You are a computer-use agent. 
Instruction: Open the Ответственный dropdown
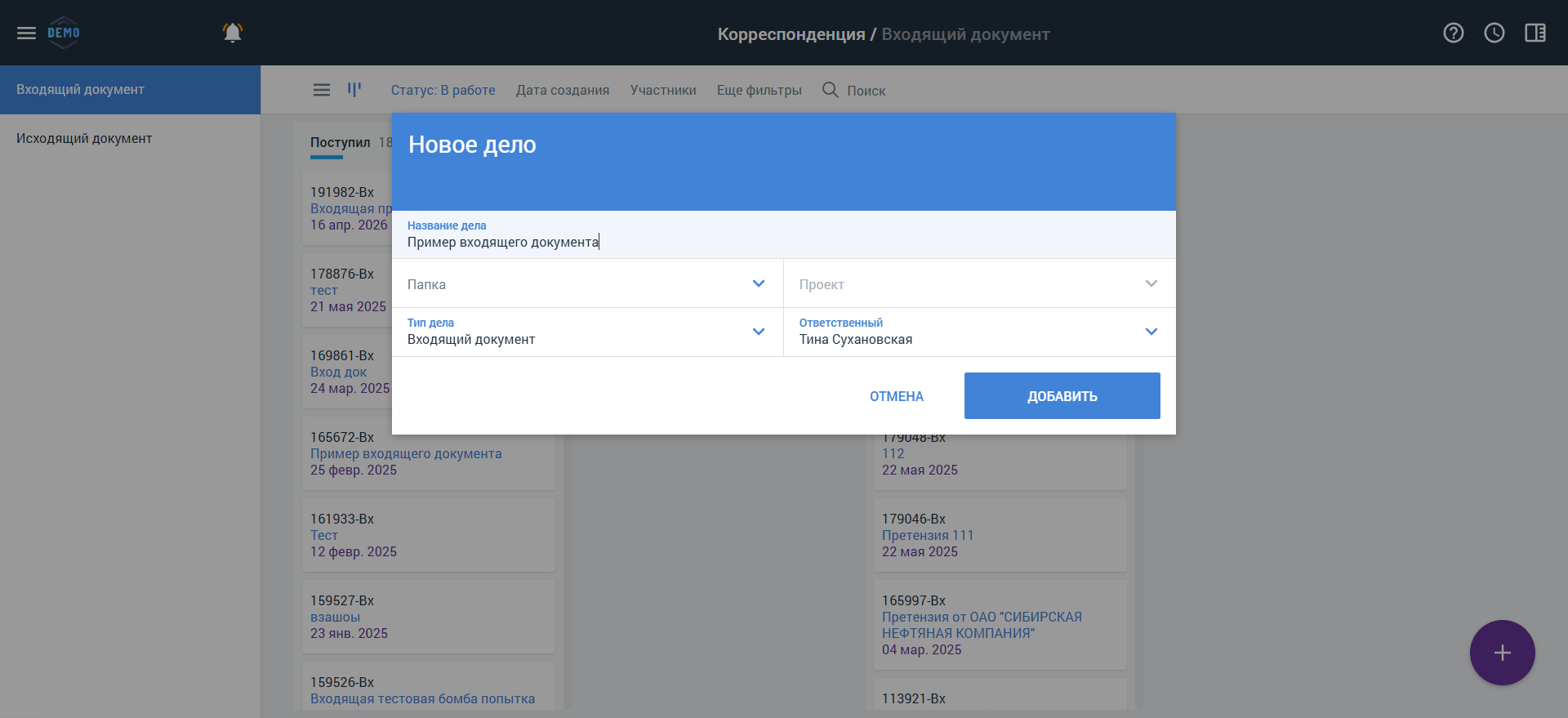pos(980,332)
